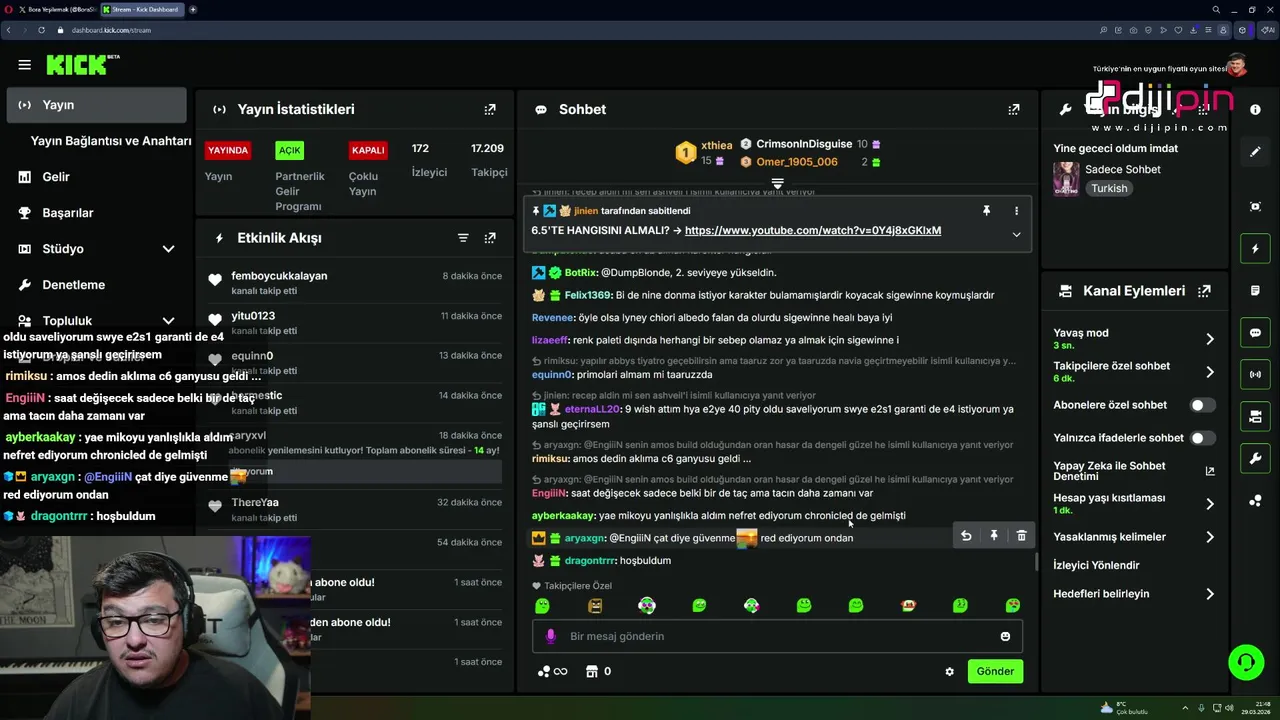Image resolution: width=1280 pixels, height=720 pixels.
Task: Click into the Bir mesaj gönderin field
Action: coord(777,636)
